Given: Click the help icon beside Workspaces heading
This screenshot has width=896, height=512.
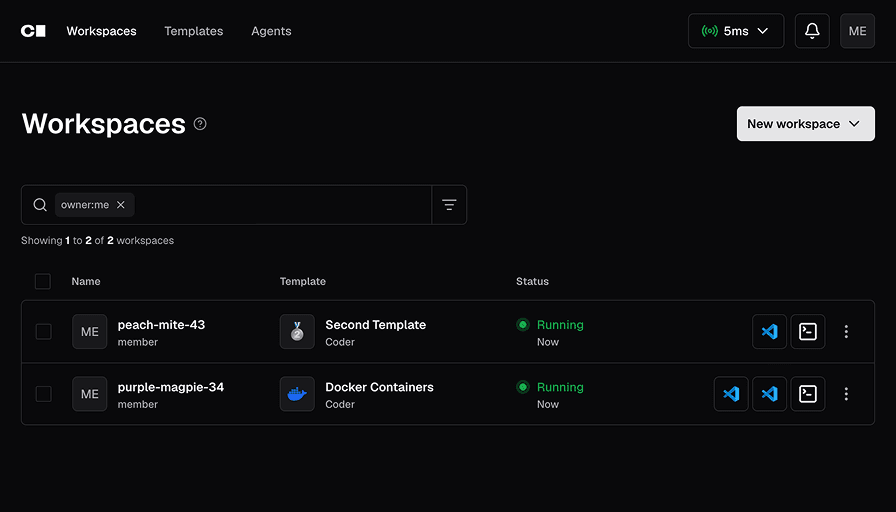Looking at the screenshot, I should pos(200,123).
